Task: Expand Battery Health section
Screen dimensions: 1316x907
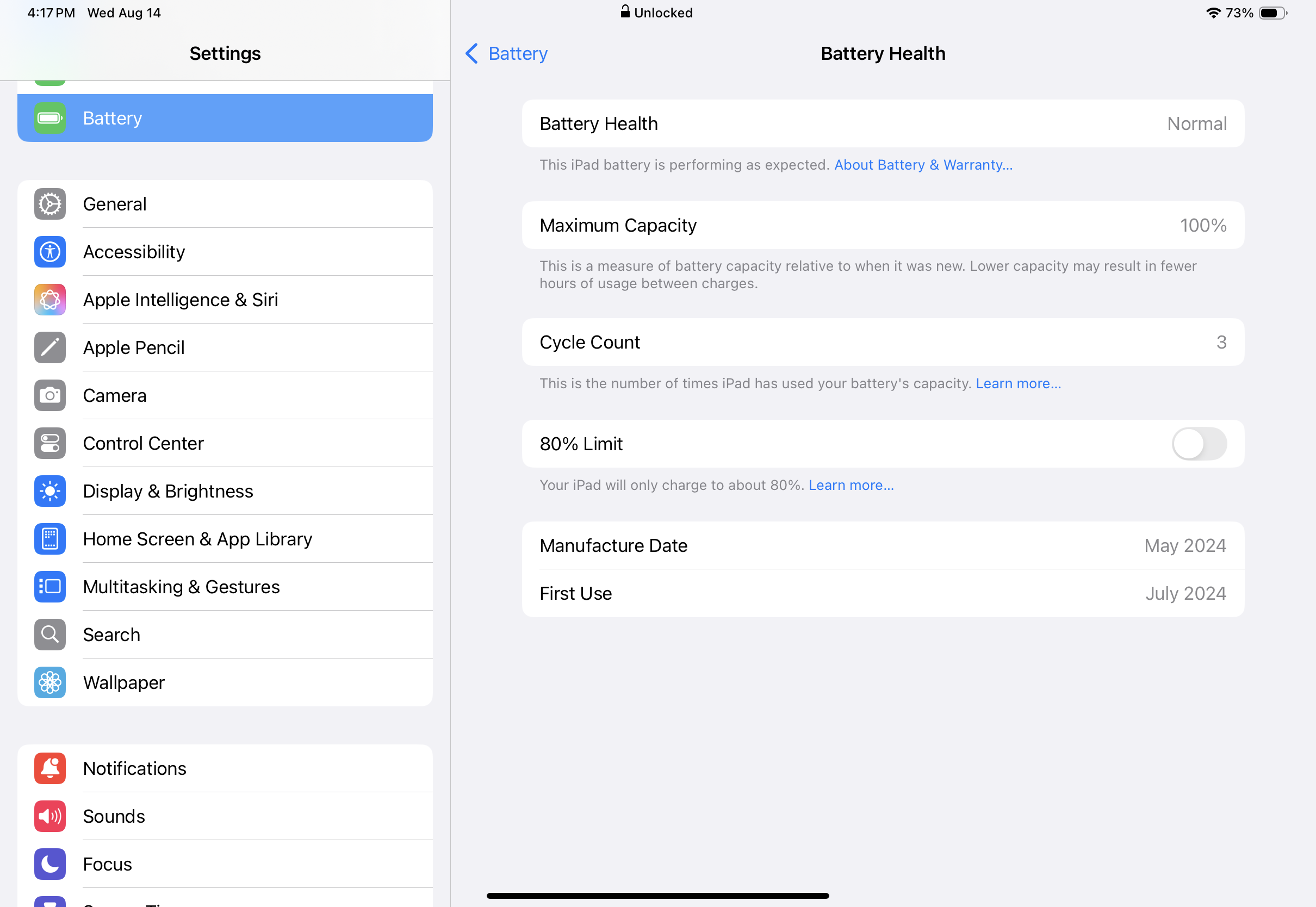Action: click(883, 123)
